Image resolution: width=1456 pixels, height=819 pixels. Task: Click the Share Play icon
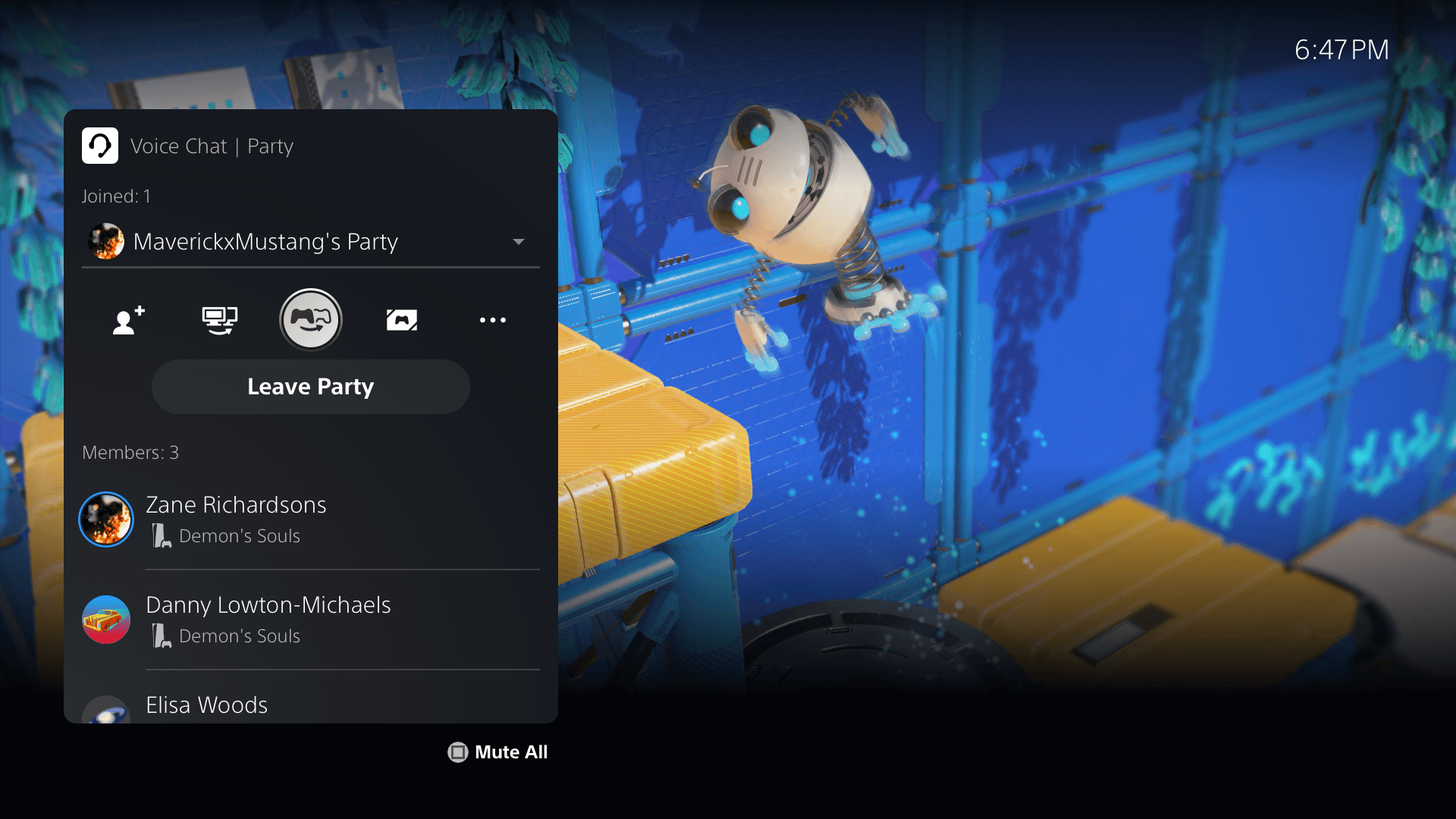click(310, 318)
